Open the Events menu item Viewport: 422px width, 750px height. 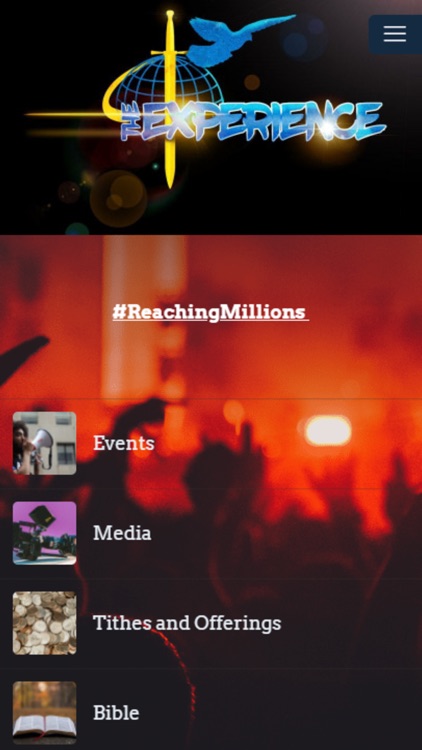123,443
